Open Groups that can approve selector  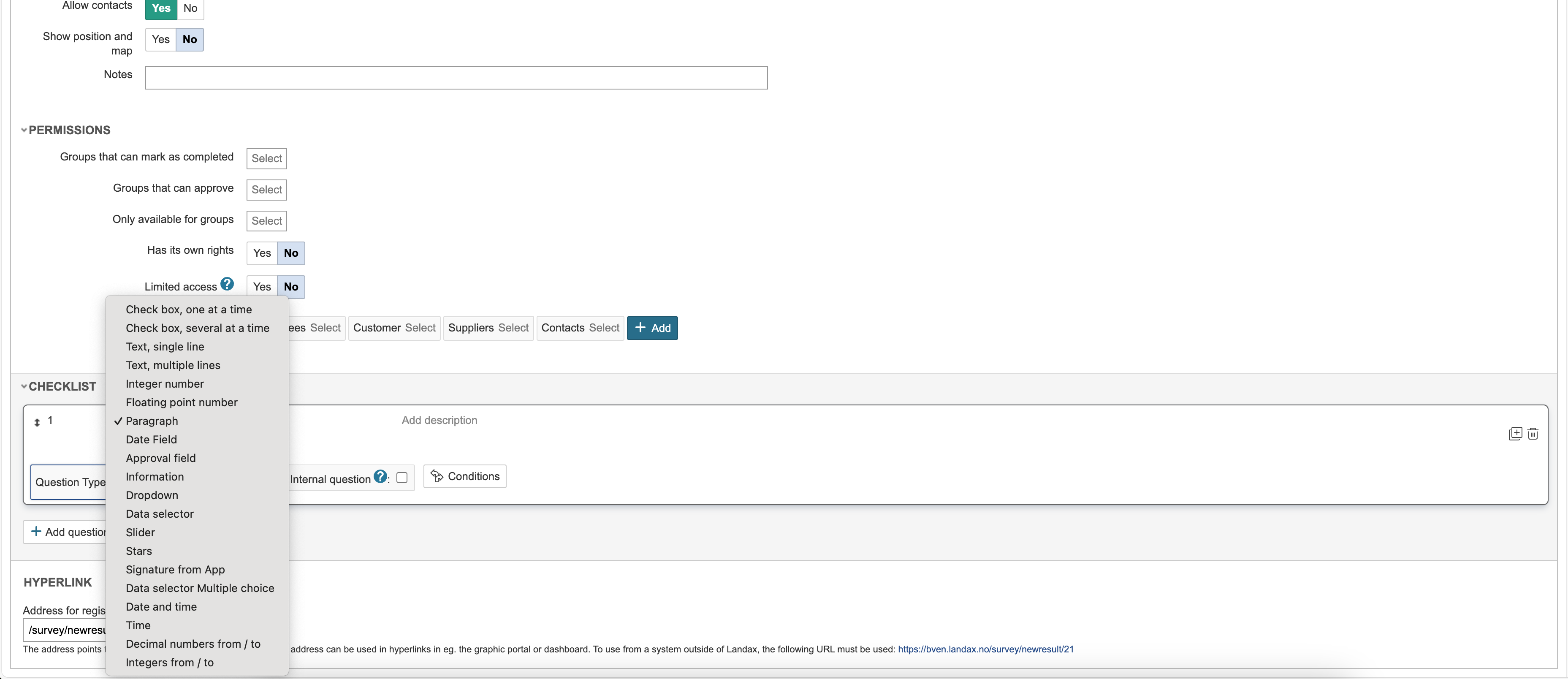266,190
